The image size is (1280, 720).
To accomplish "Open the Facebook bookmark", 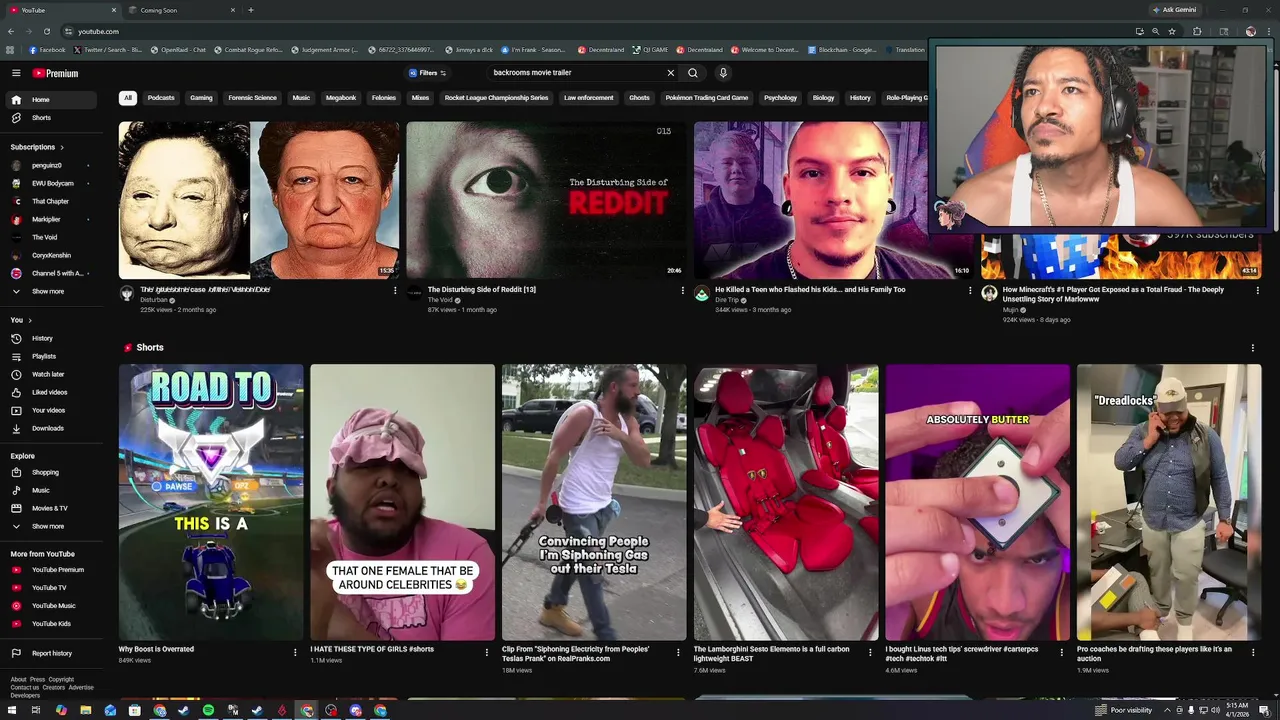I will coord(48,50).
